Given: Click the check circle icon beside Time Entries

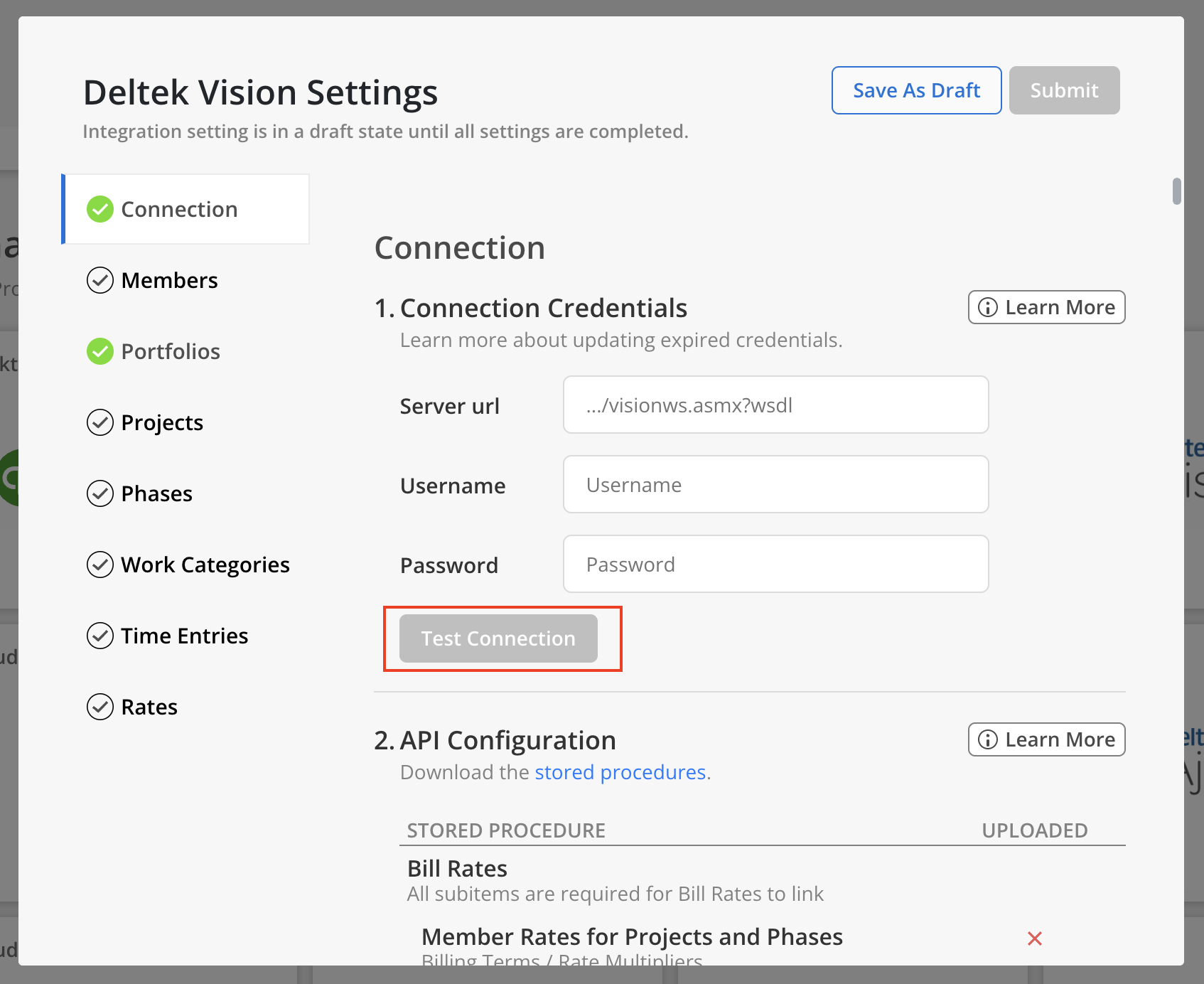Looking at the screenshot, I should pyautogui.click(x=100, y=636).
